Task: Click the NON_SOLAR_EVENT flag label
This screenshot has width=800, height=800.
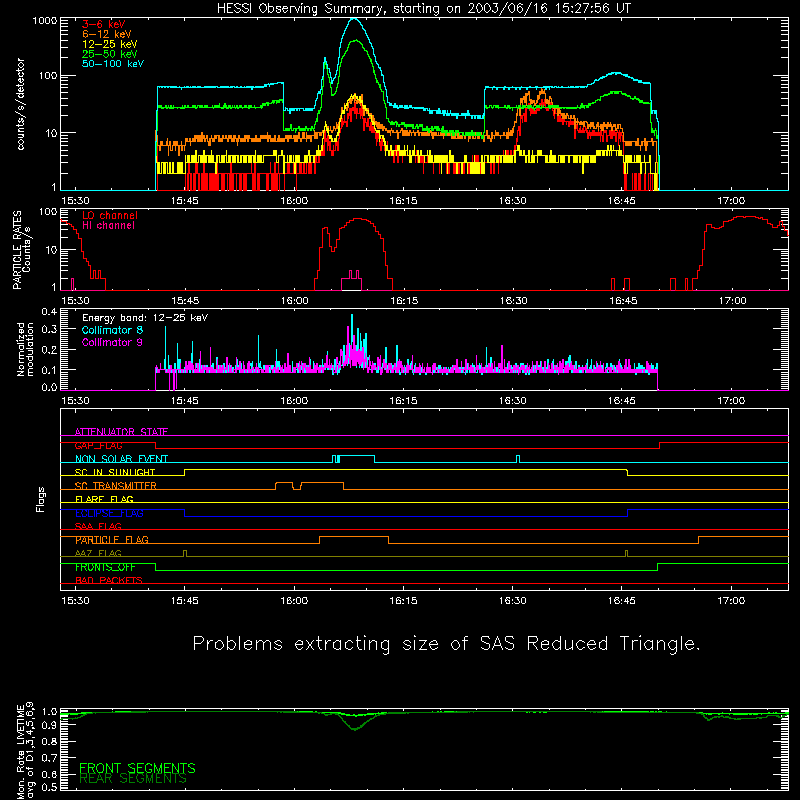Action: point(121,459)
